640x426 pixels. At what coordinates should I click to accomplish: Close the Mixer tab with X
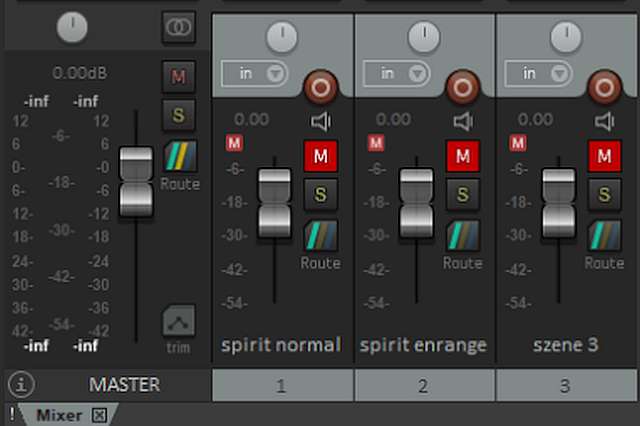99,414
